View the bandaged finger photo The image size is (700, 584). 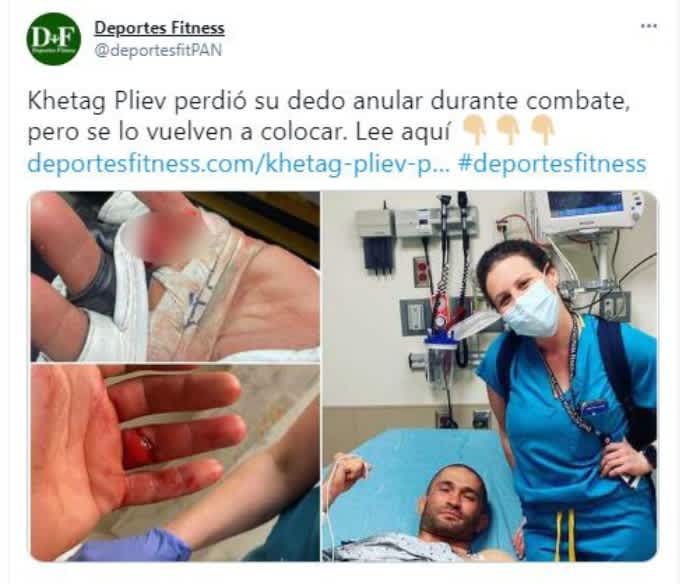click(x=175, y=276)
